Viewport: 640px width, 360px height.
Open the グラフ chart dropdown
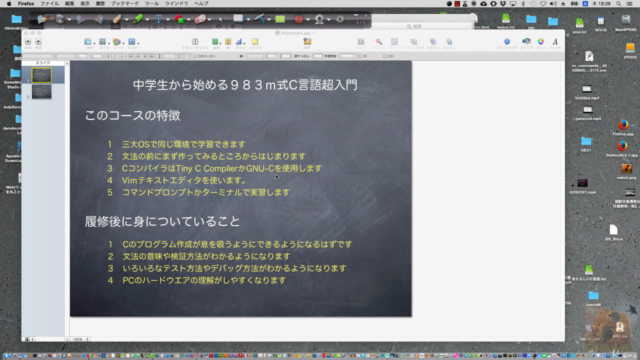(240, 42)
